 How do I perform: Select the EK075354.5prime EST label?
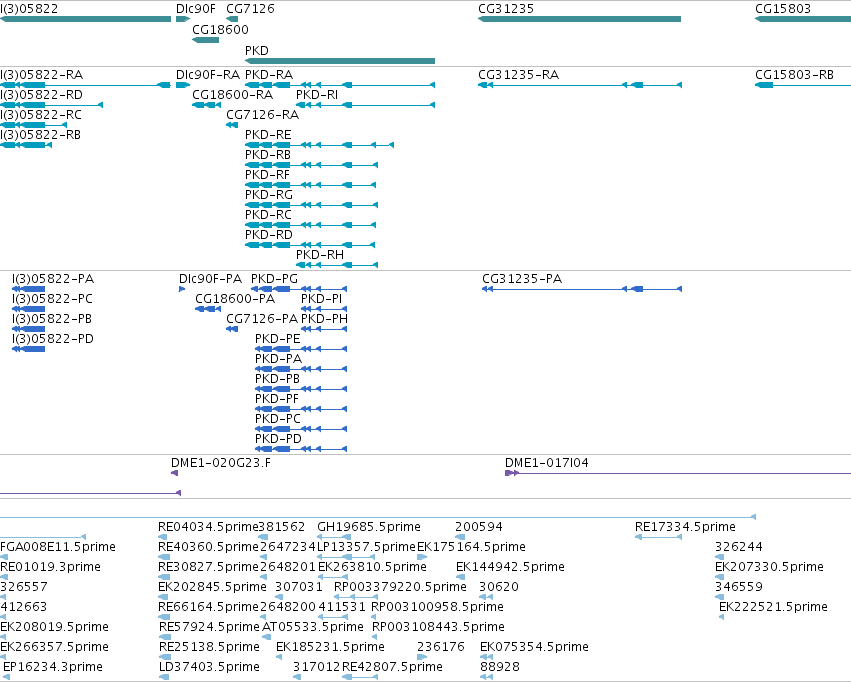tap(535, 647)
